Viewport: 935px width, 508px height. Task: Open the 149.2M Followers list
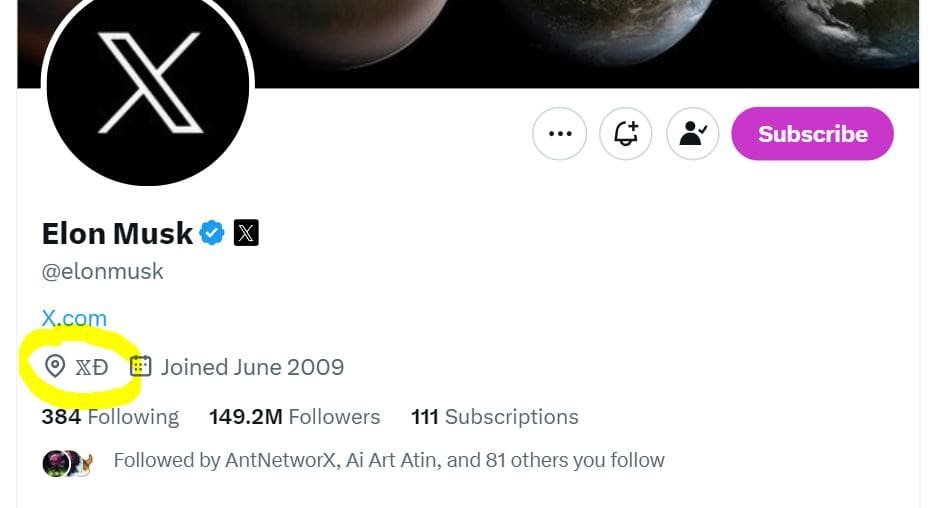(294, 416)
